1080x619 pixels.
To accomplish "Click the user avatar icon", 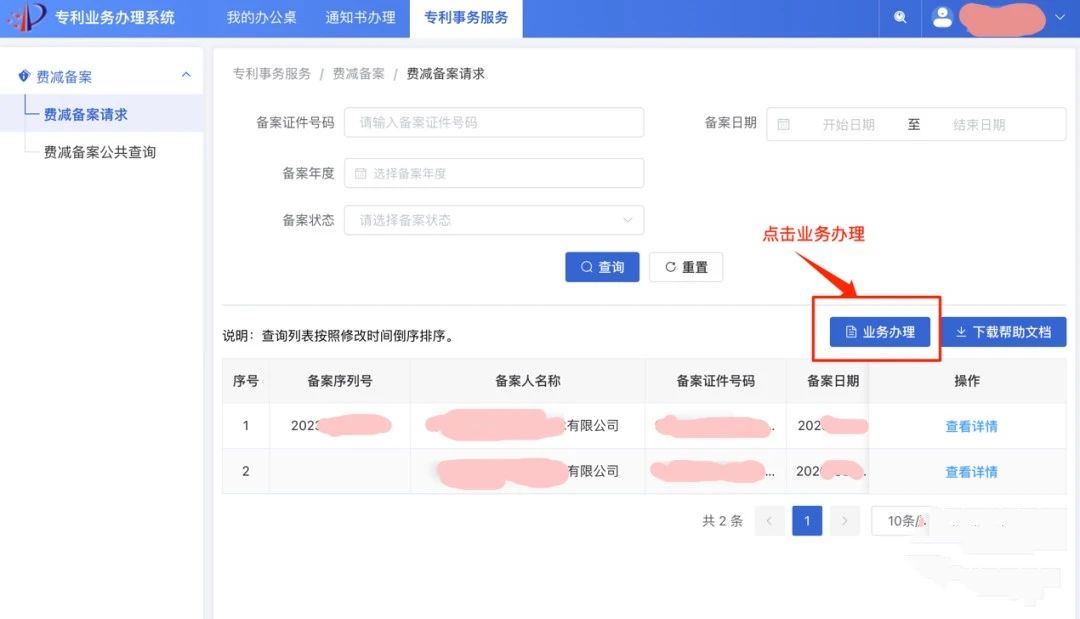I will (x=941, y=17).
